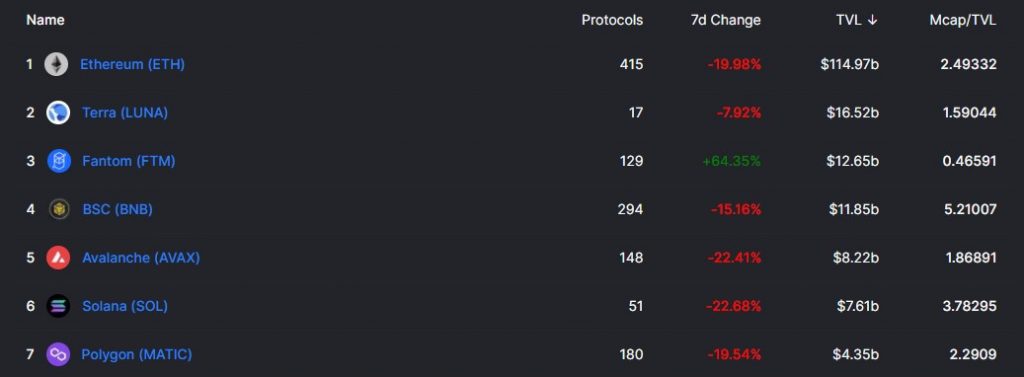1024x377 pixels.
Task: Click the Avalanche logo icon
Action: 58,257
